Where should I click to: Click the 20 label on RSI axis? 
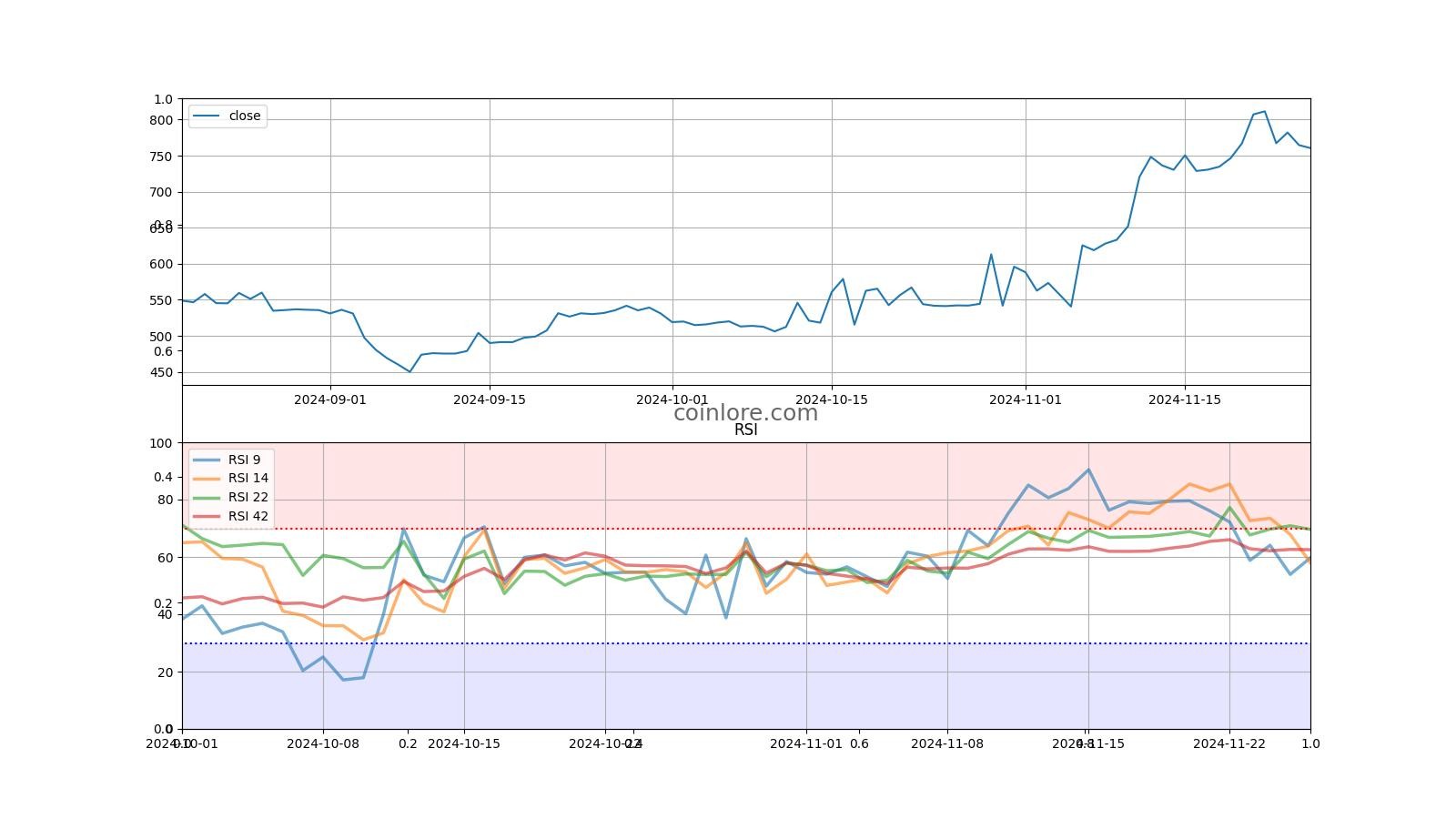pos(165,672)
